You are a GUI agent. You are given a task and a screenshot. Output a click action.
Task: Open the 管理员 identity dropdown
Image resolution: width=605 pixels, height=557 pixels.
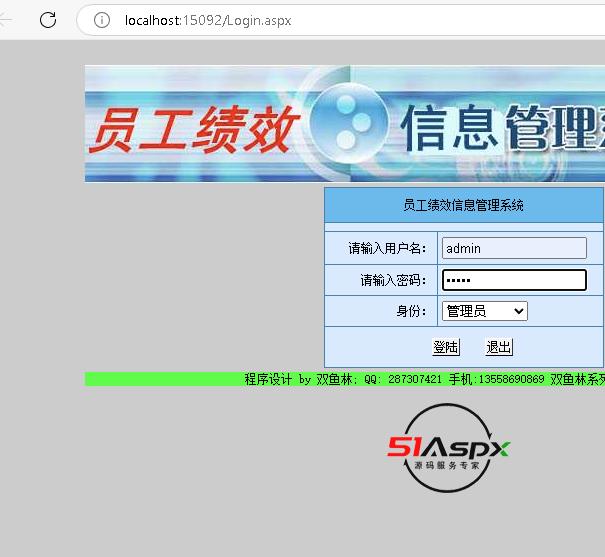[x=485, y=311]
